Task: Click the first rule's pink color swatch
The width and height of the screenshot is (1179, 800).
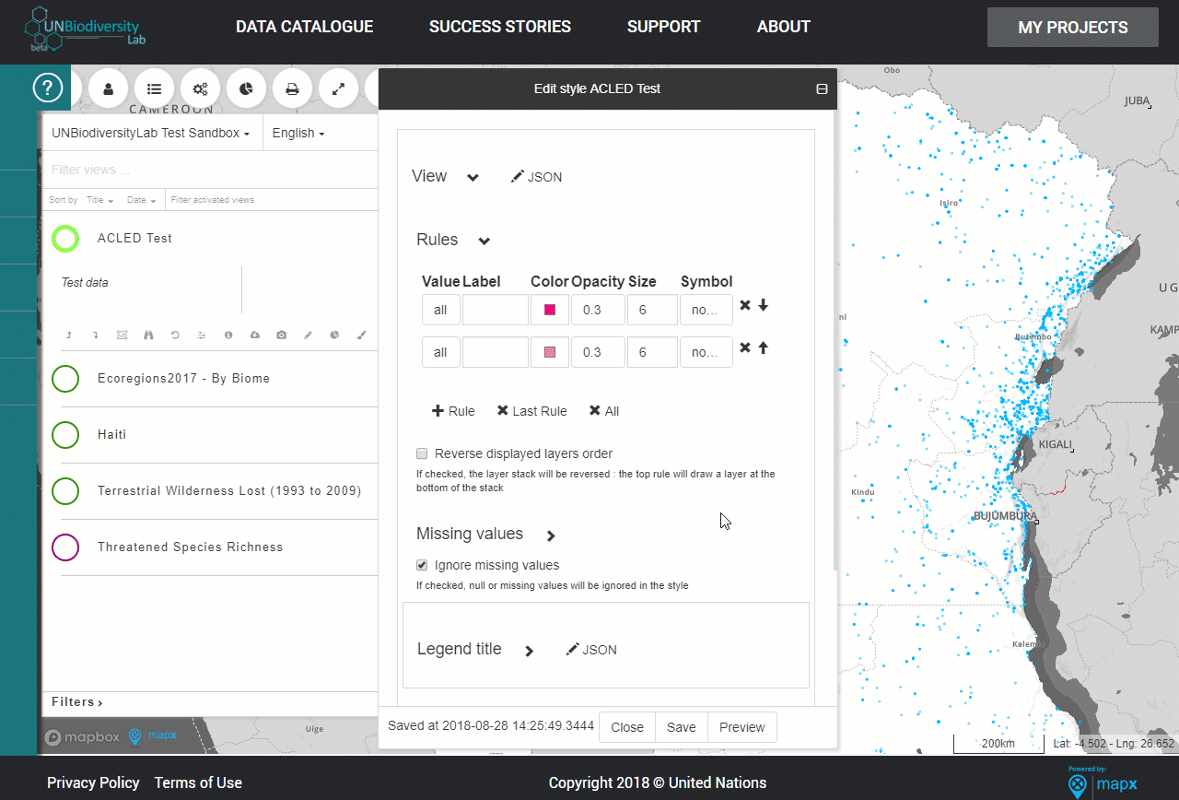Action: 550,310
